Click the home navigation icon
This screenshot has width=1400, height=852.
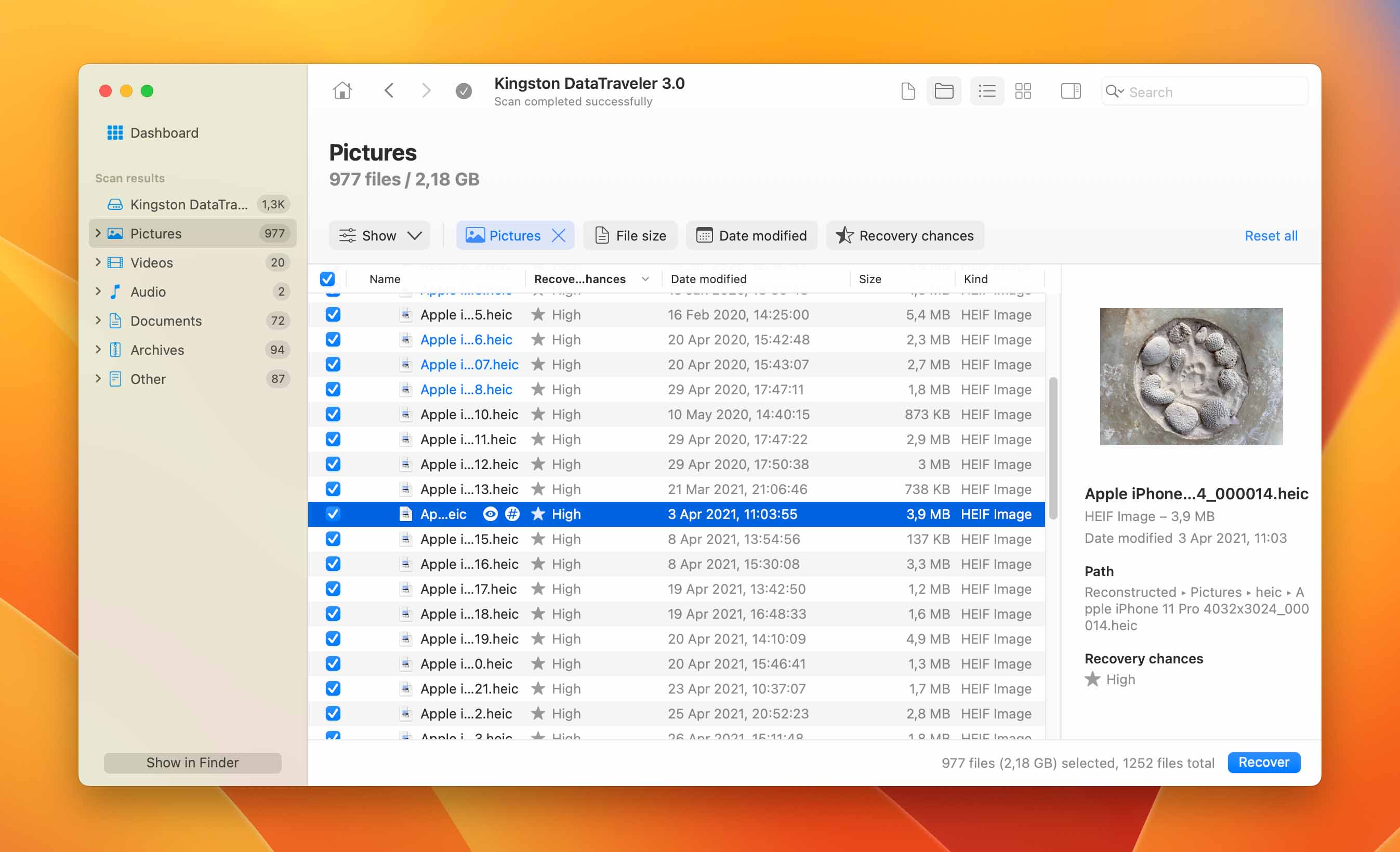point(343,91)
